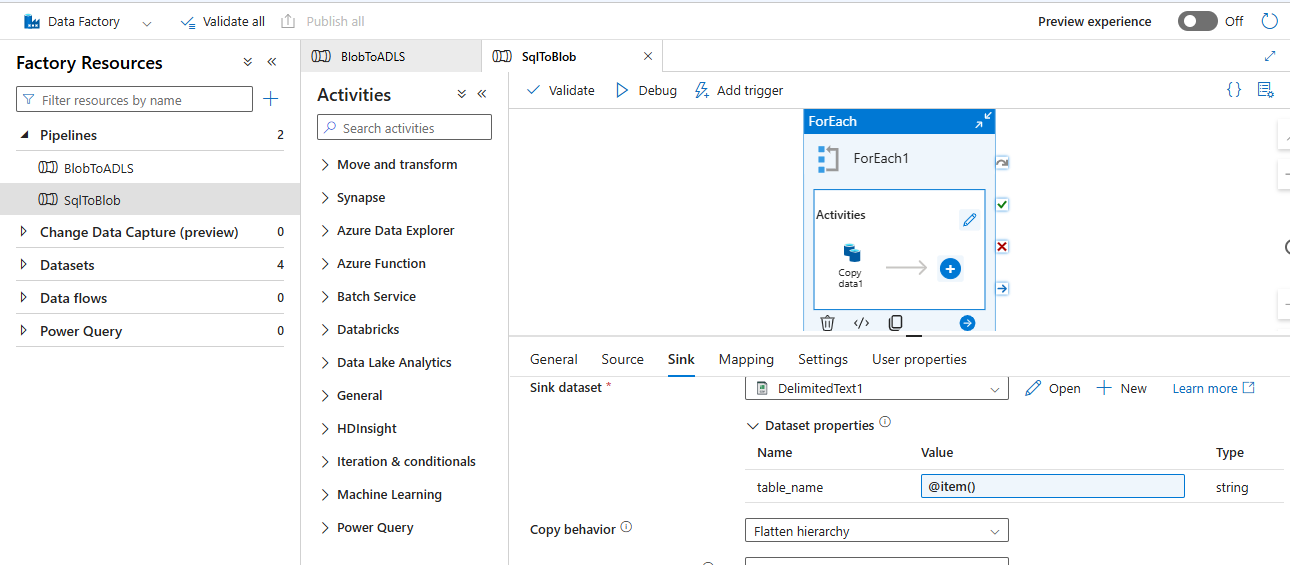Collapse Activities pane with double-chevron-left

482,94
